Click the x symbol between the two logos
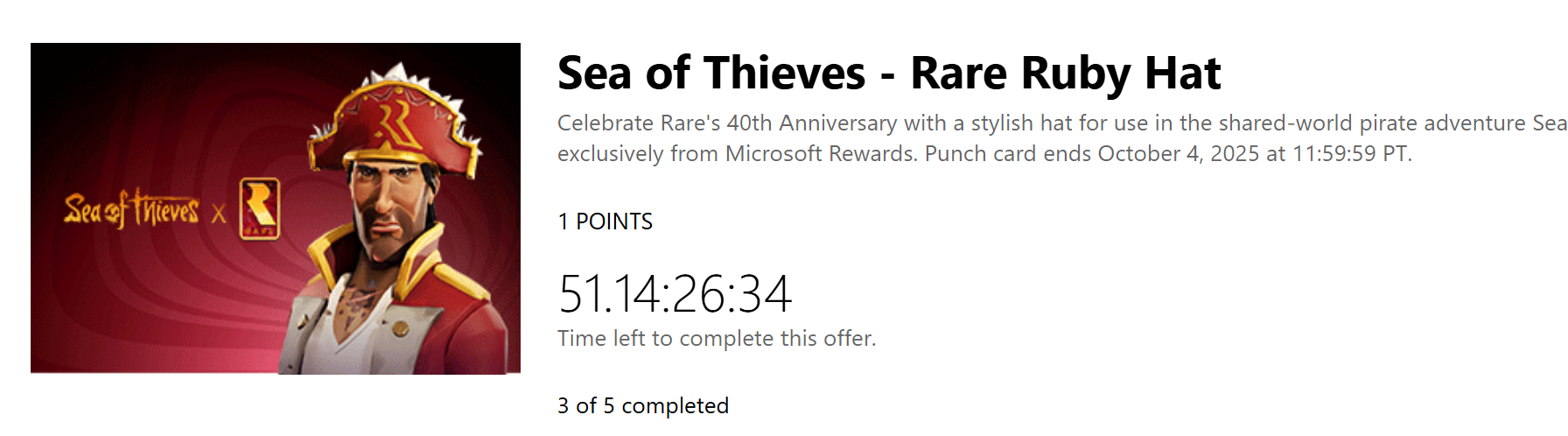The width and height of the screenshot is (1568, 436). click(x=219, y=213)
